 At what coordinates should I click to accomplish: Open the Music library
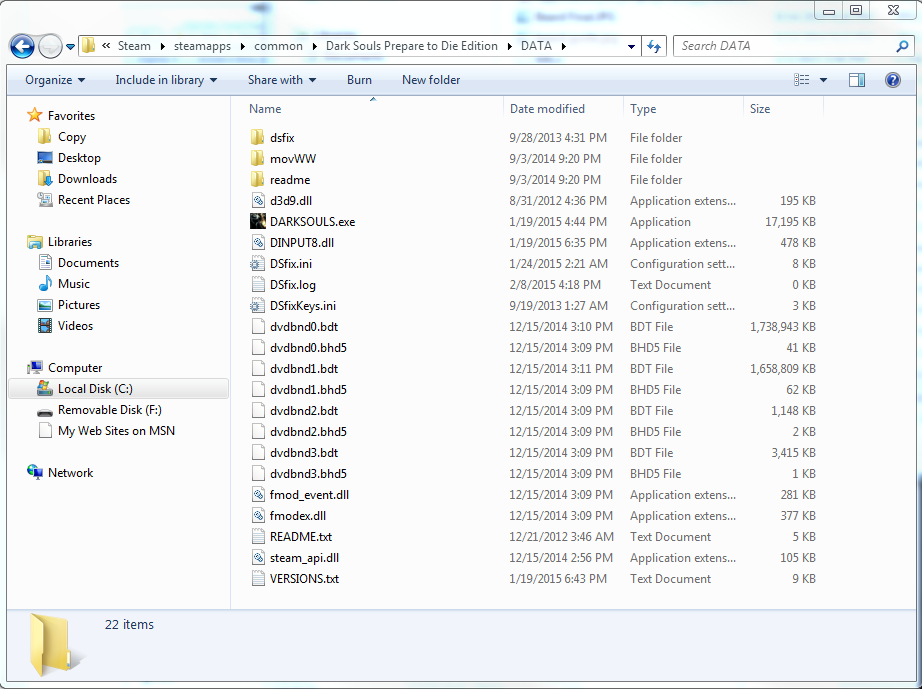coord(74,284)
